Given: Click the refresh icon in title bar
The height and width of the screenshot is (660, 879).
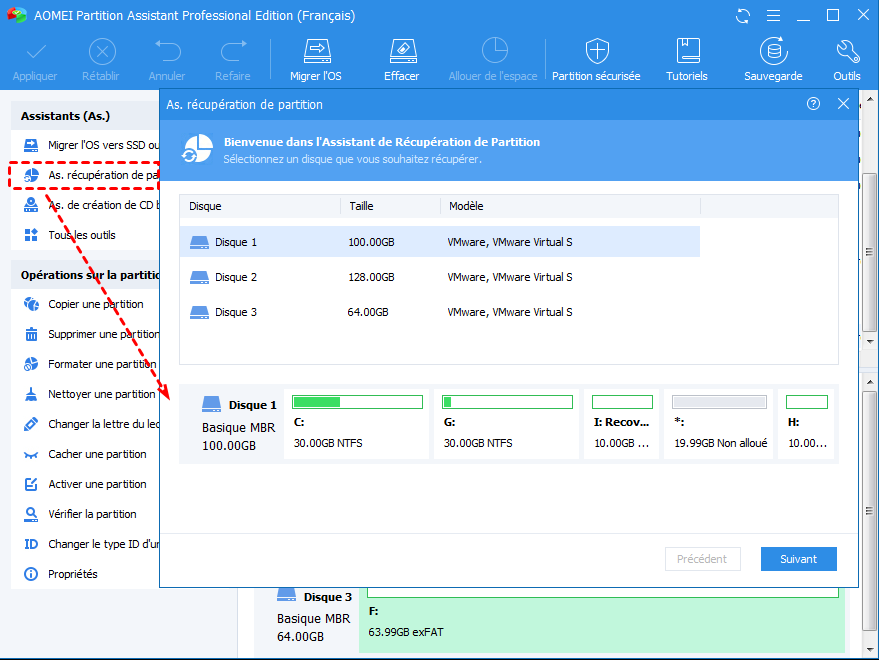Looking at the screenshot, I should pos(743,16).
